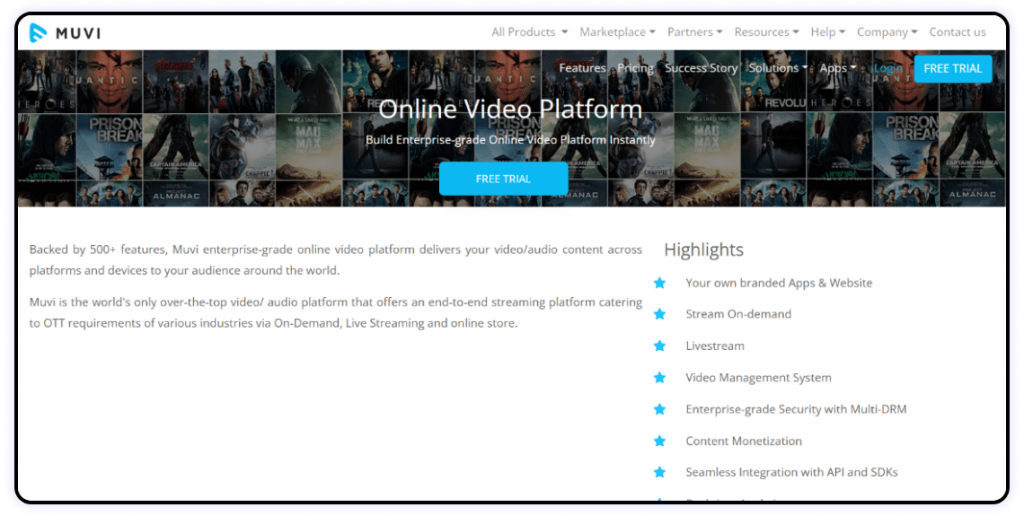Select 'Content Monetization' highlight text
This screenshot has width=1024, height=516.
(743, 441)
